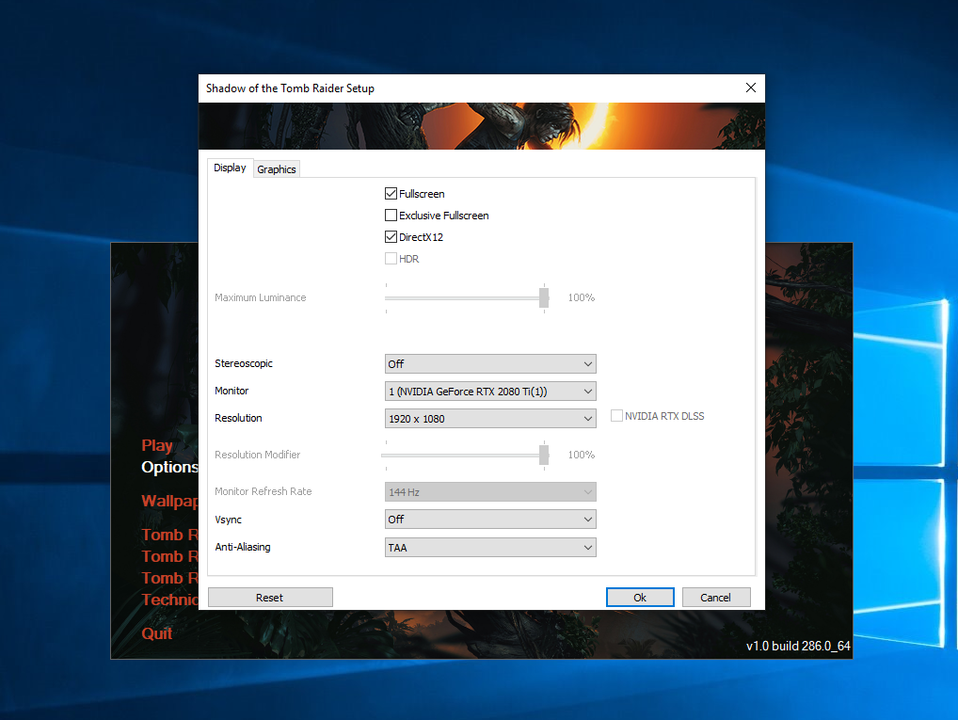958x720 pixels.
Task: Click the v1.0 build 286.0_64 version text
Action: pyautogui.click(x=798, y=645)
